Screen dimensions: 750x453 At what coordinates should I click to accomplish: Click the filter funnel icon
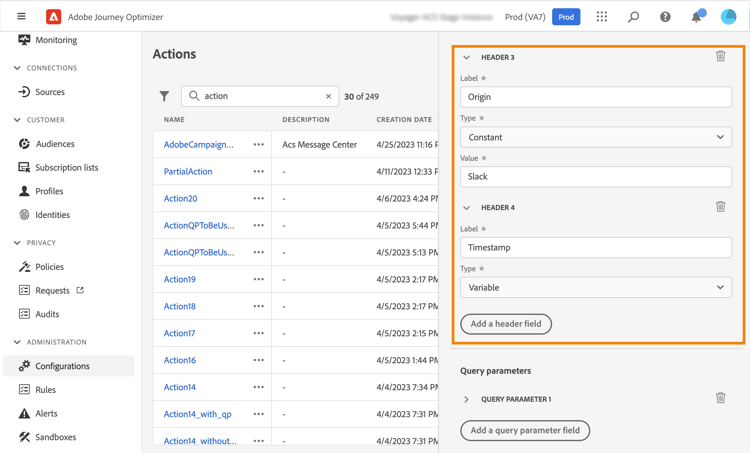(164, 97)
